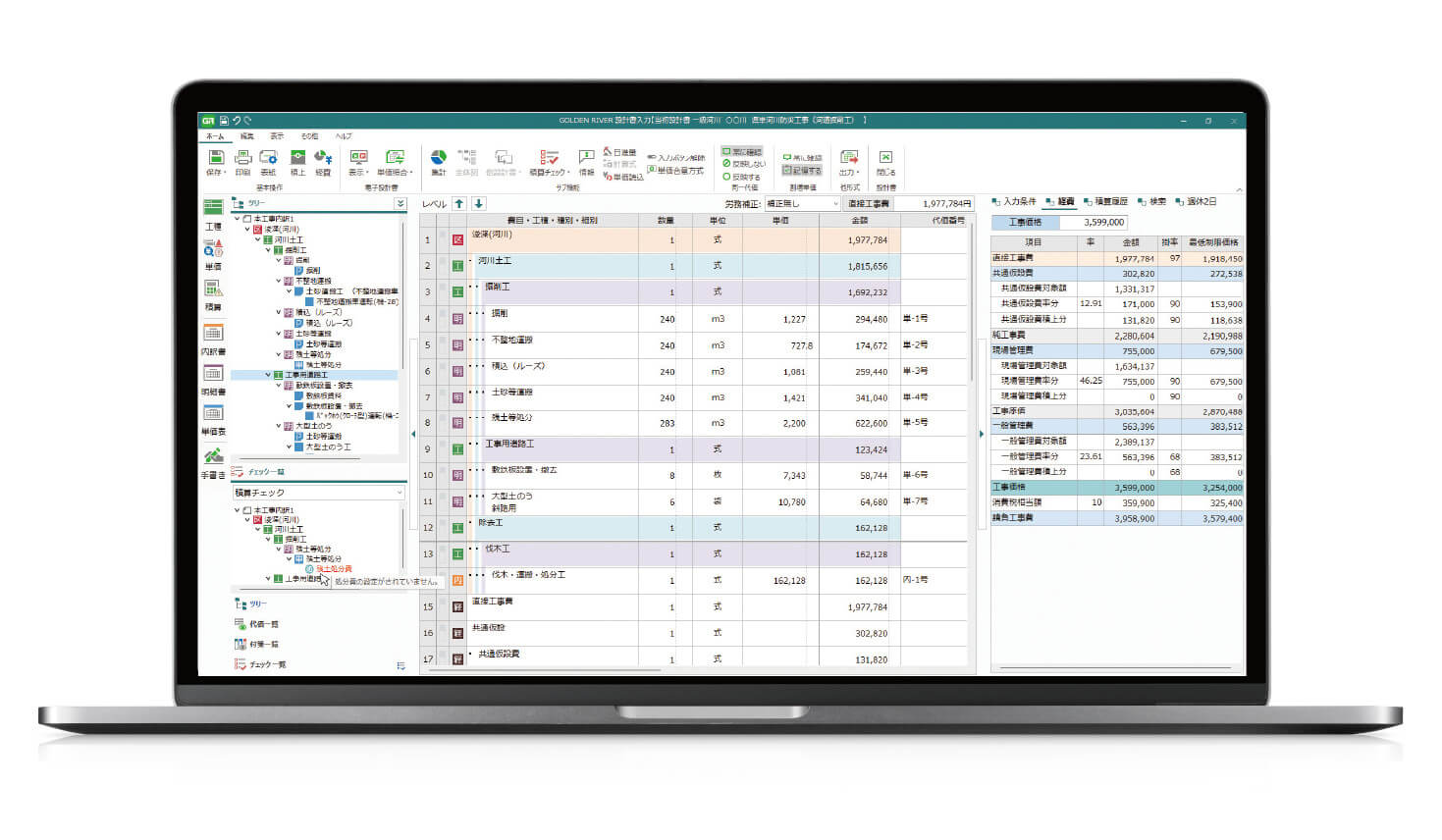This screenshot has height=840, width=1442.
Task: Open the 労務補正 dropdown
Action: coord(802,203)
